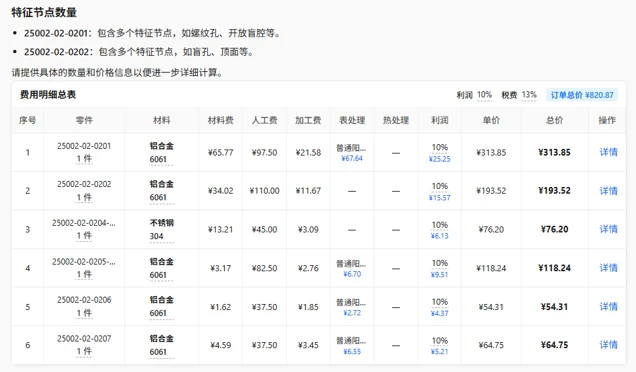Click material fee ¥65.77
The width and height of the screenshot is (636, 372).
[x=221, y=153]
